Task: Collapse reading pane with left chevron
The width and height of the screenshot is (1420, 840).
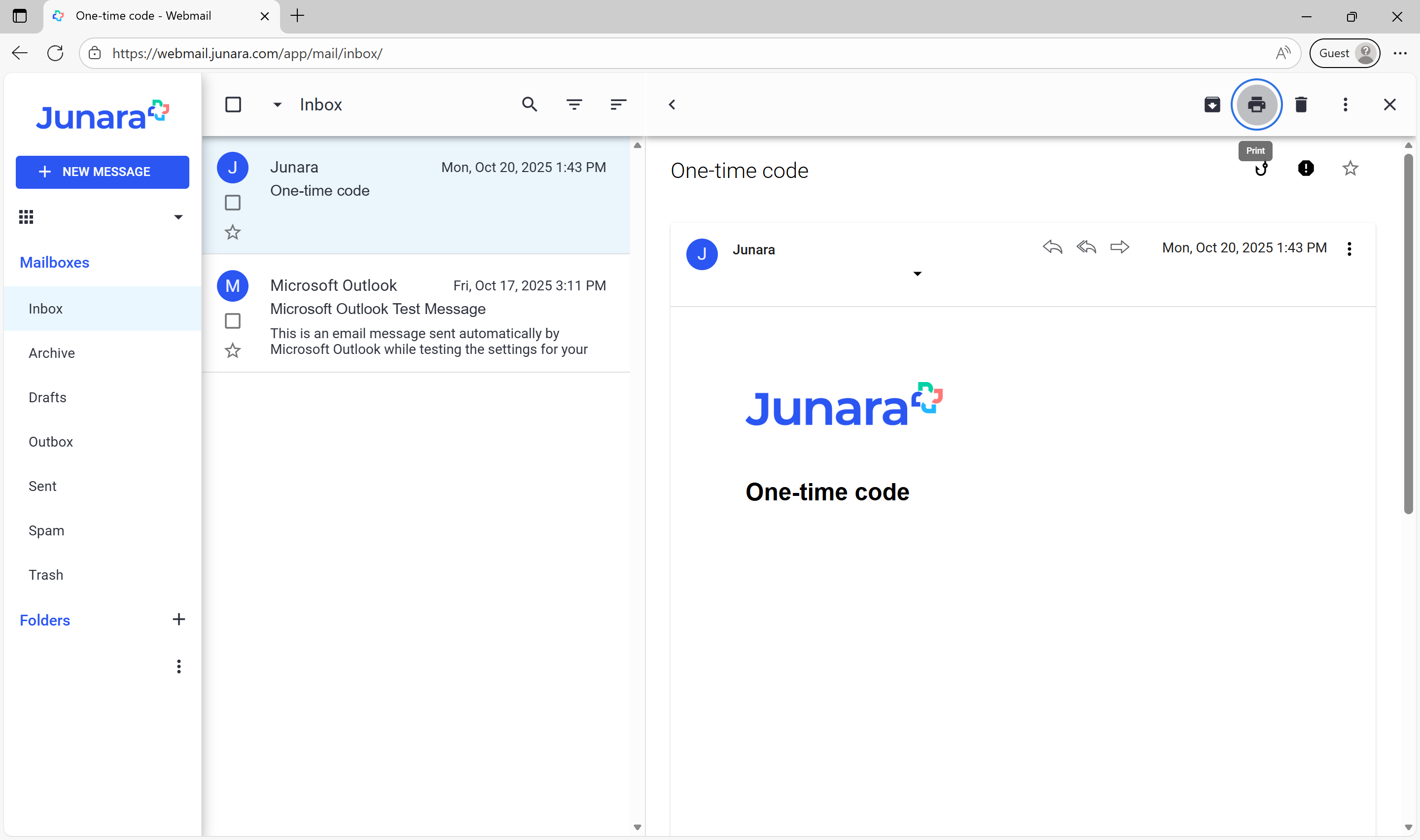Action: 672,105
